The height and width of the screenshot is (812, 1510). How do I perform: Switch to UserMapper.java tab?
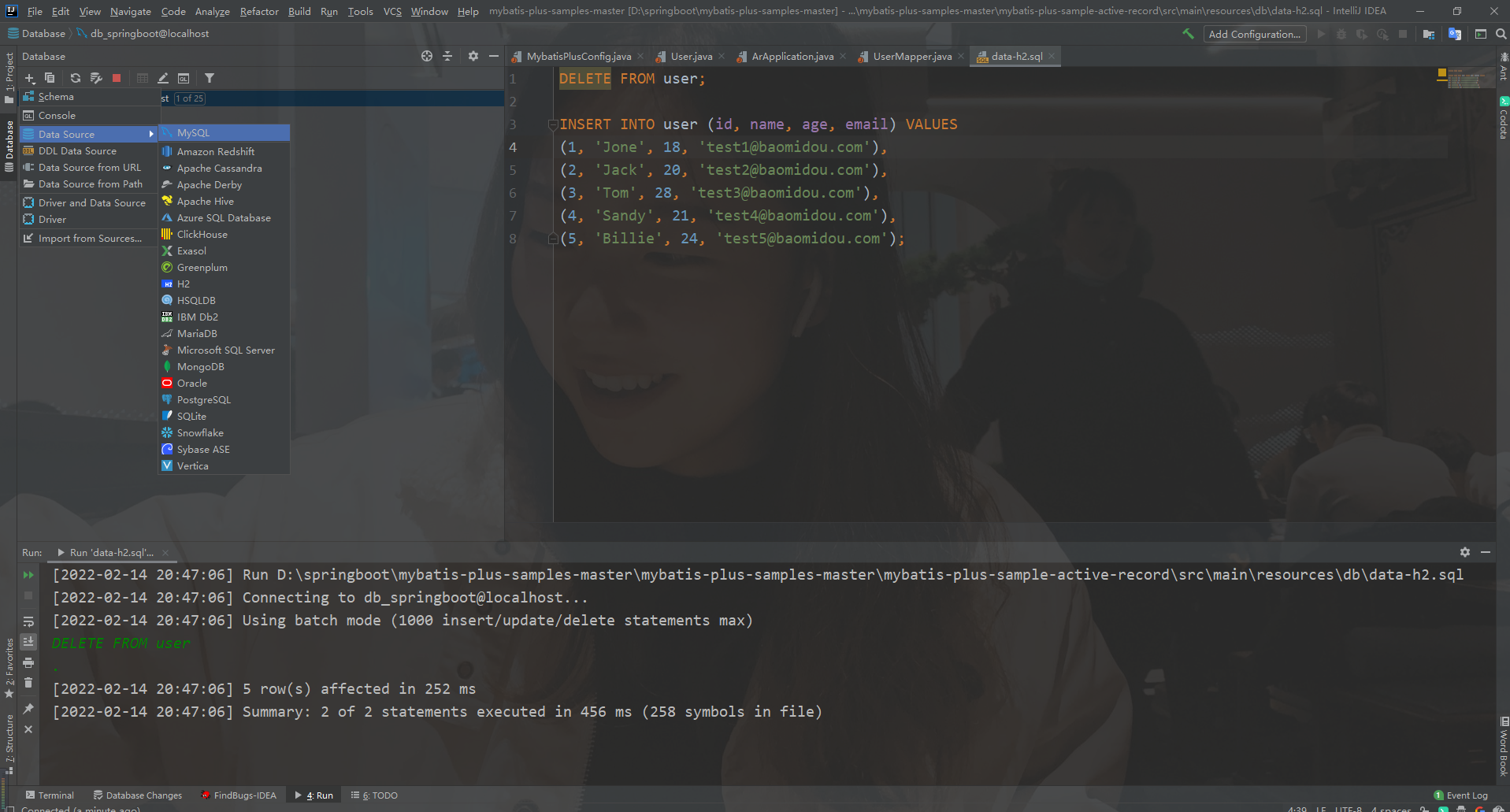coord(911,56)
